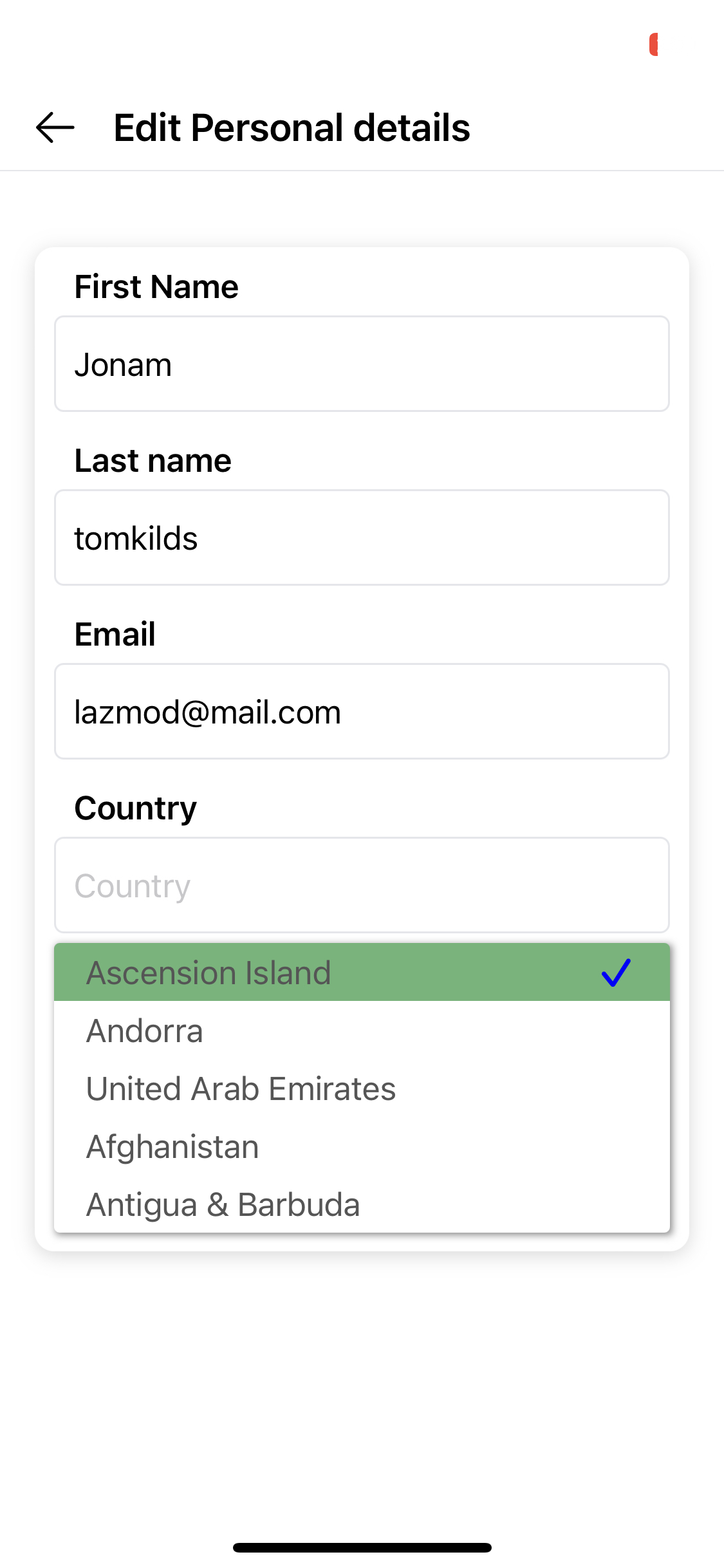724x1568 pixels.
Task: Select Afghanistan from the dropdown
Action: tap(172, 1146)
